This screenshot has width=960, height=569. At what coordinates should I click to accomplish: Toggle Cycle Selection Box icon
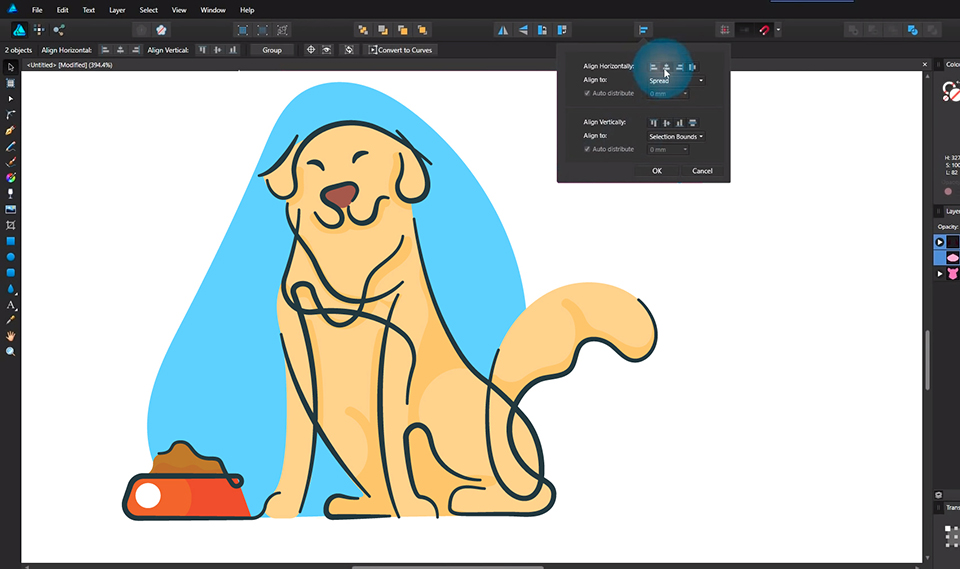[x=349, y=50]
